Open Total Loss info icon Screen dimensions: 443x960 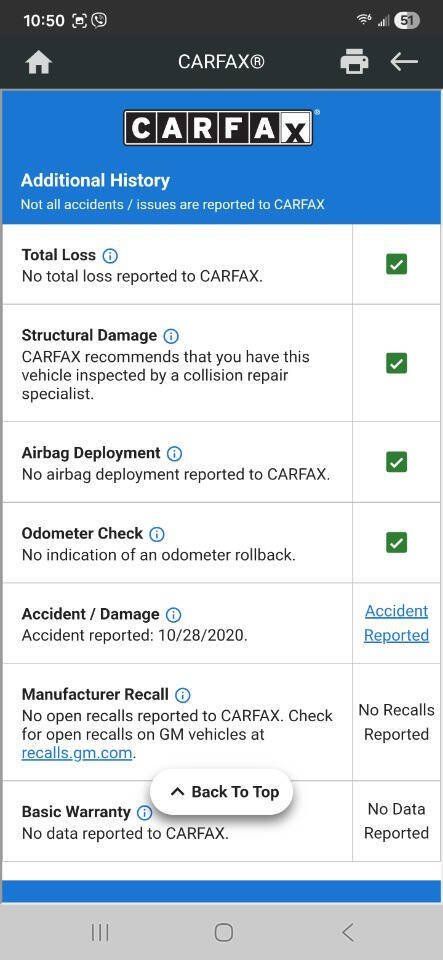coord(110,255)
